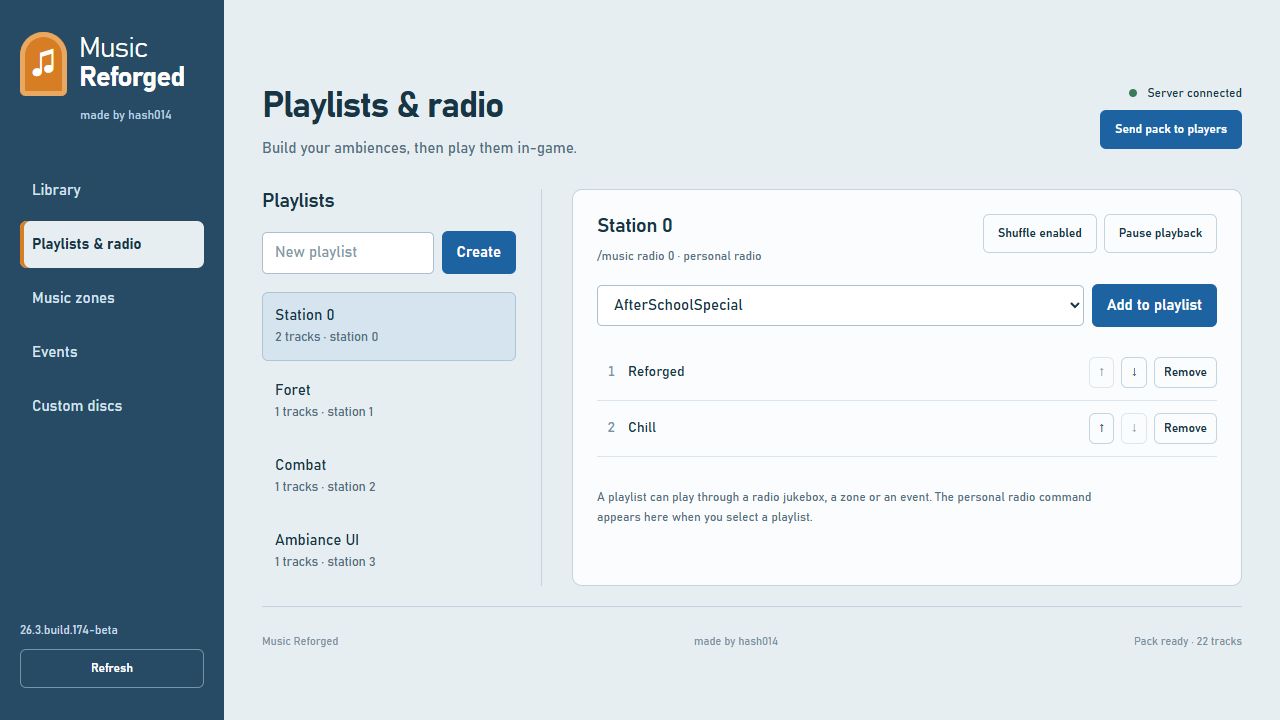The width and height of the screenshot is (1280, 720).
Task: Click version text 26.3.build.174-beta
Action: (69, 630)
